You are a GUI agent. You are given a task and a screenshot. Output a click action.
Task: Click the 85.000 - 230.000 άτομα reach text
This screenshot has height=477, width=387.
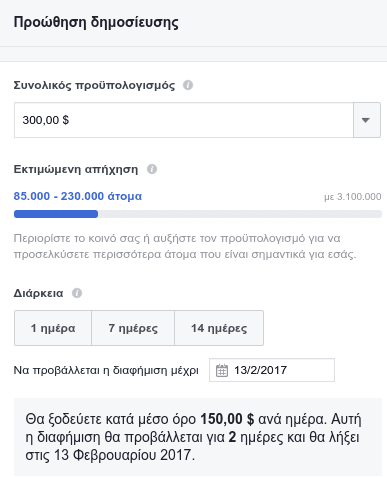coord(78,196)
